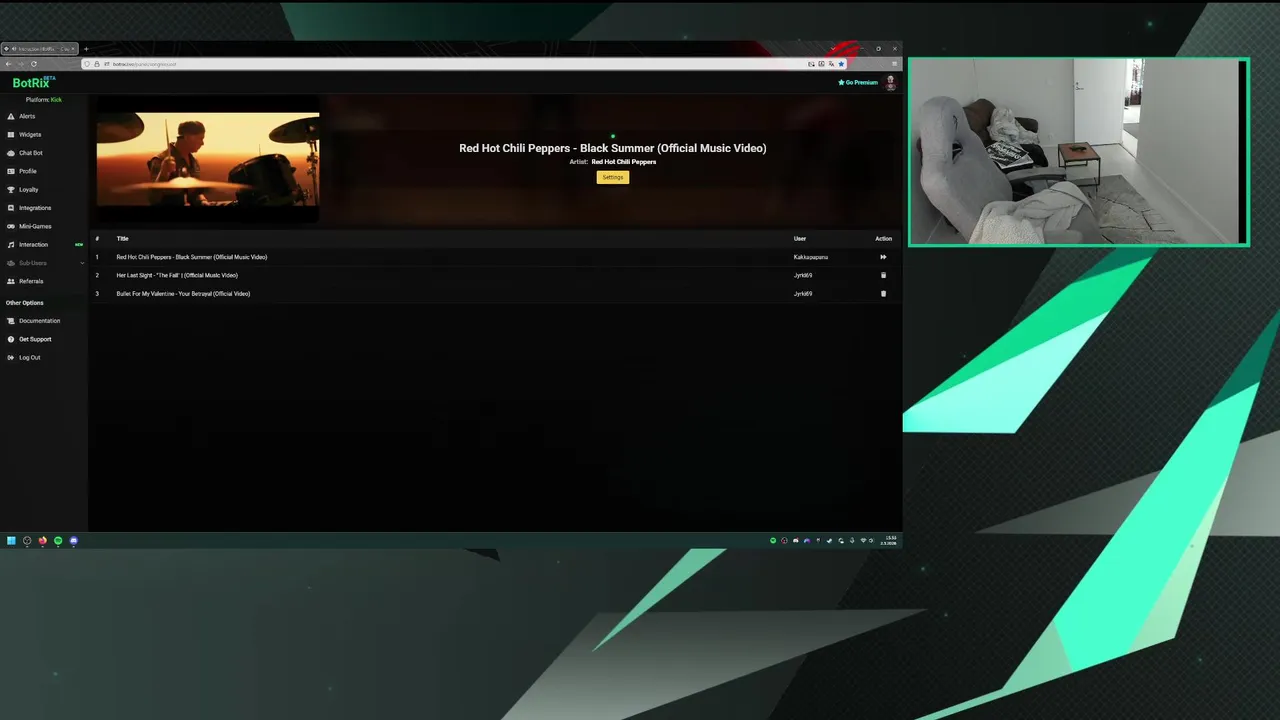The width and height of the screenshot is (1280, 720).
Task: Click the Go Premium link
Action: coord(858,83)
